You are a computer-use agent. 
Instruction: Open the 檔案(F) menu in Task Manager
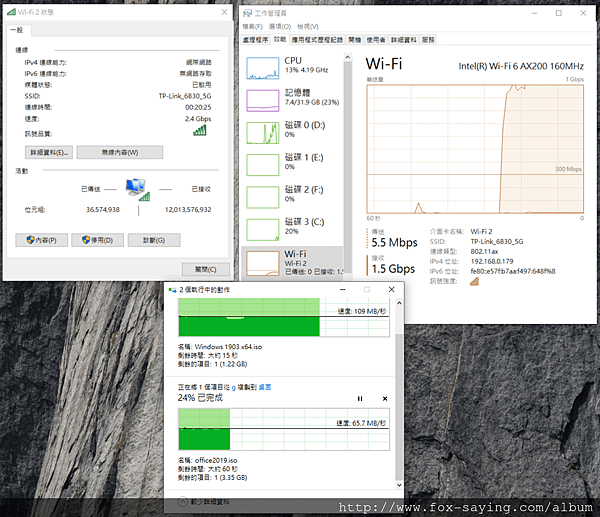pyautogui.click(x=253, y=26)
